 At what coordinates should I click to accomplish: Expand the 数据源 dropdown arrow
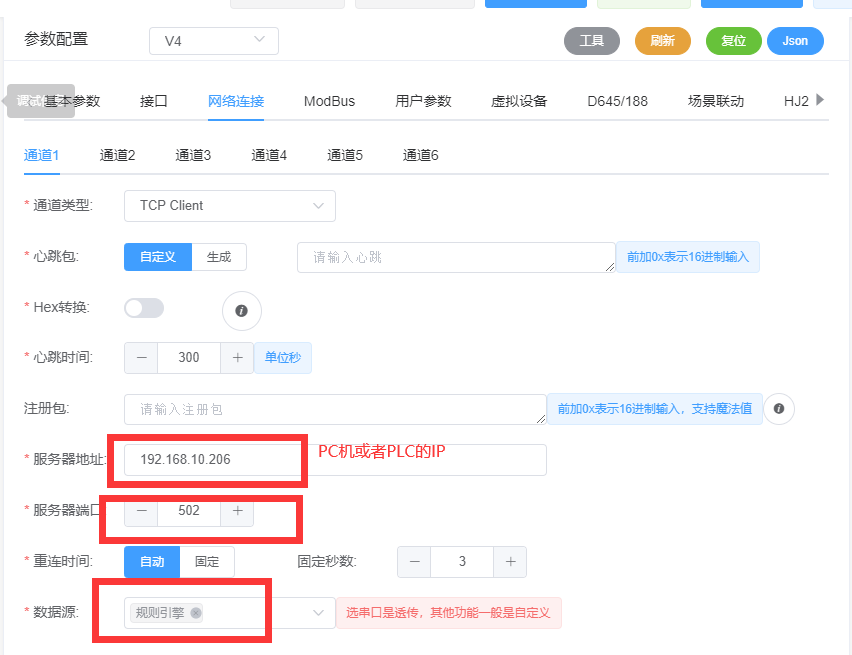[319, 613]
